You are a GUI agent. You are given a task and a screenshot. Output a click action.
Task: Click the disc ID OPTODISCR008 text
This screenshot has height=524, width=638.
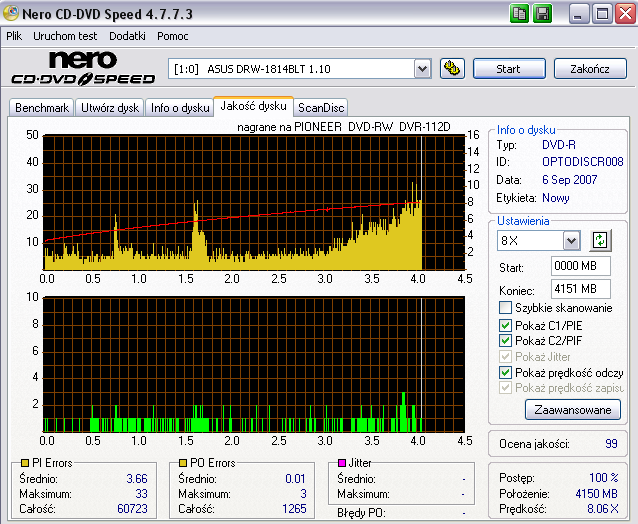[583, 162]
